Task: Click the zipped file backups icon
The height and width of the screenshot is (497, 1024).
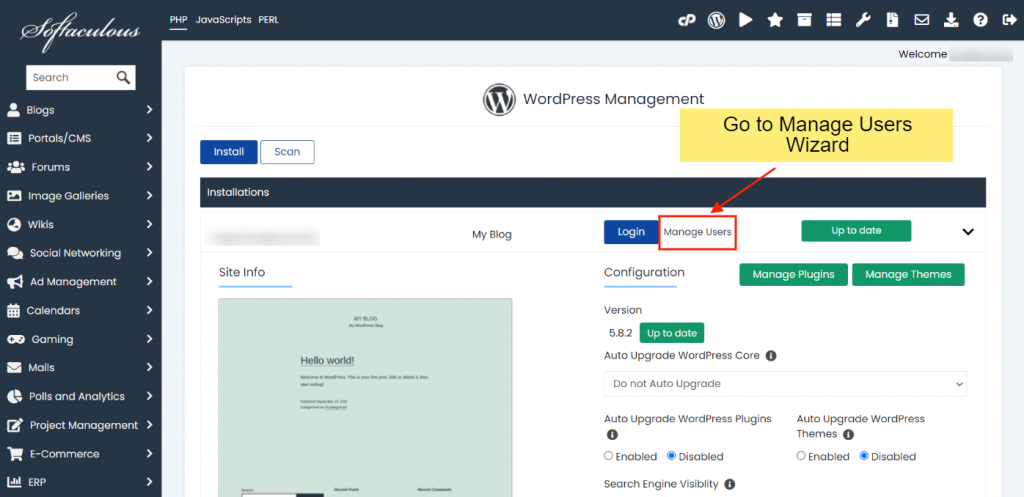Action: tap(892, 20)
